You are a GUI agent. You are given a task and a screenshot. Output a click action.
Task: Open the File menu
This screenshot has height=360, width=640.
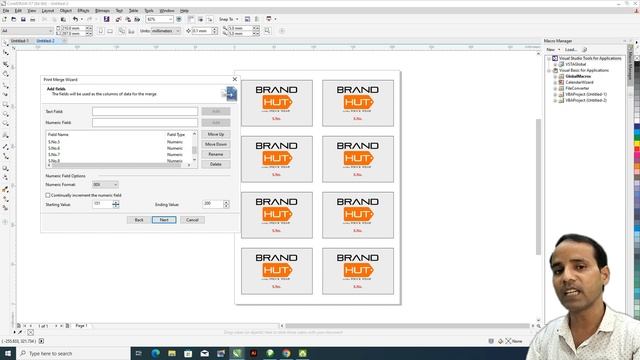click(x=6, y=11)
